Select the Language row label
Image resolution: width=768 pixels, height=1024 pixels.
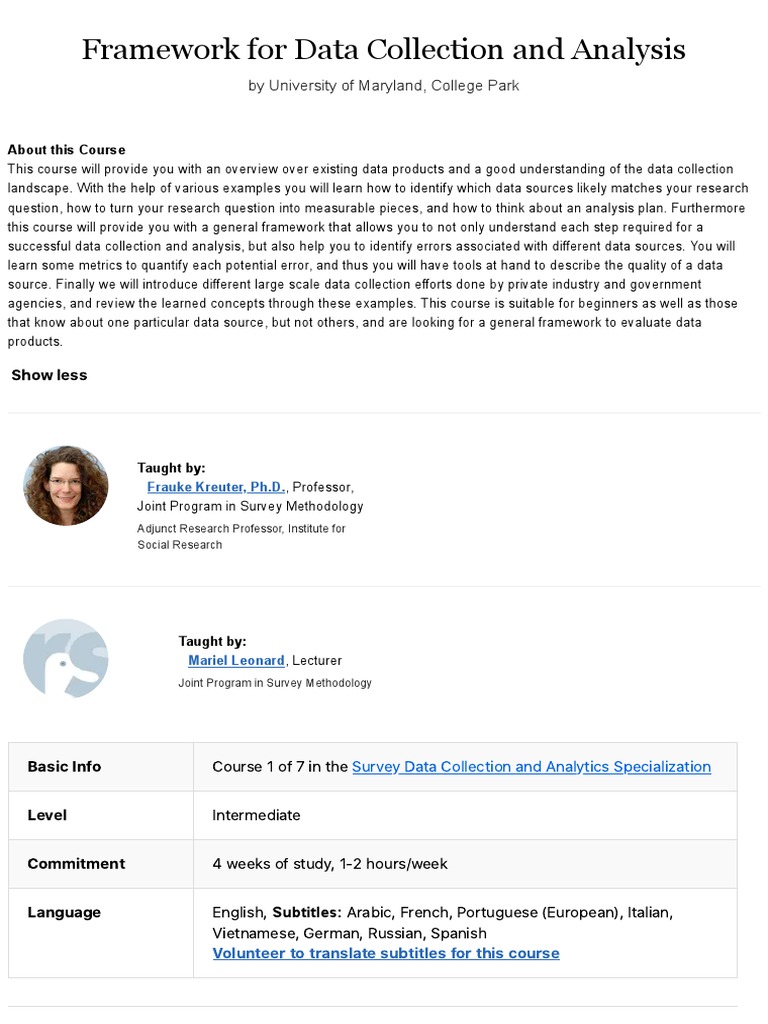(64, 913)
